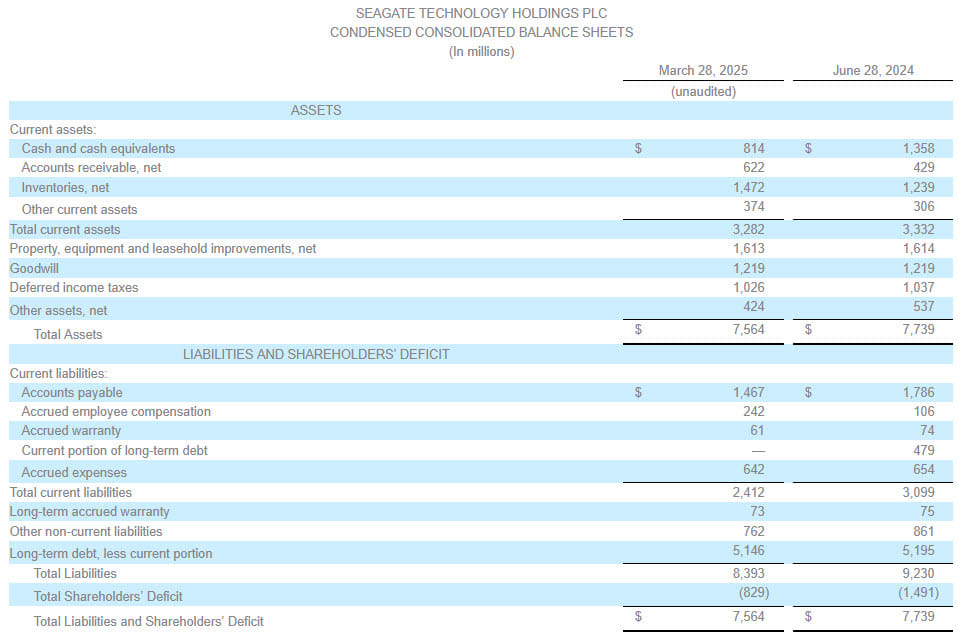The image size is (958, 638).
Task: Select cash value 814 for March 2025
Action: 754,148
